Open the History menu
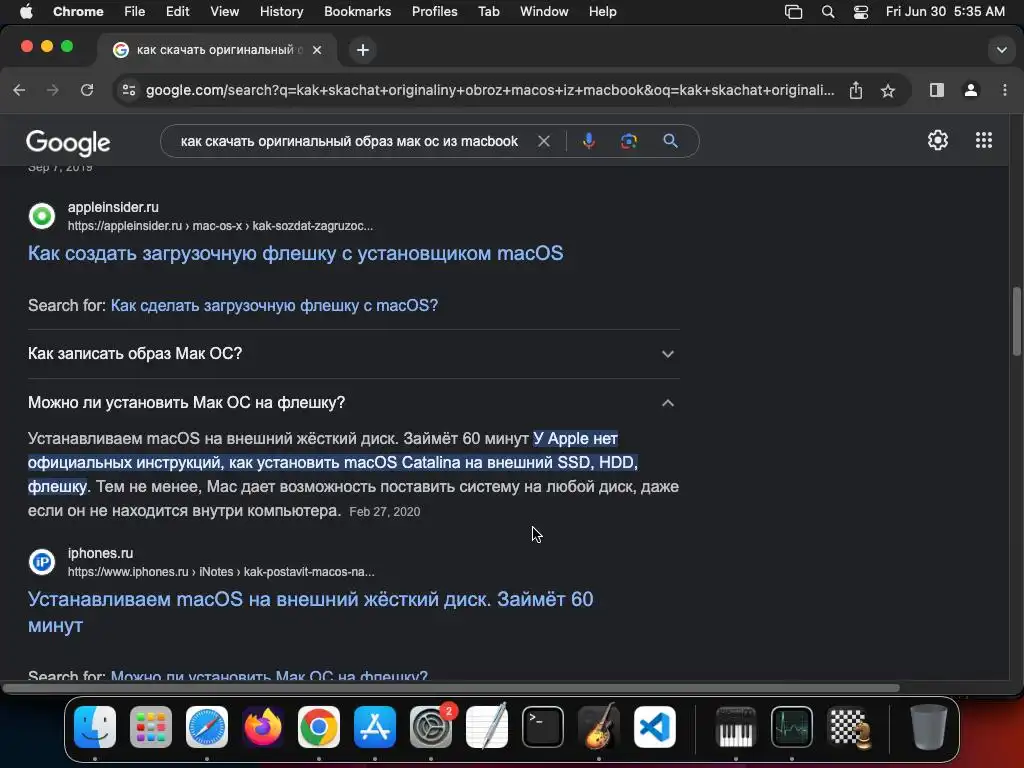This screenshot has height=768, width=1024. tap(281, 11)
